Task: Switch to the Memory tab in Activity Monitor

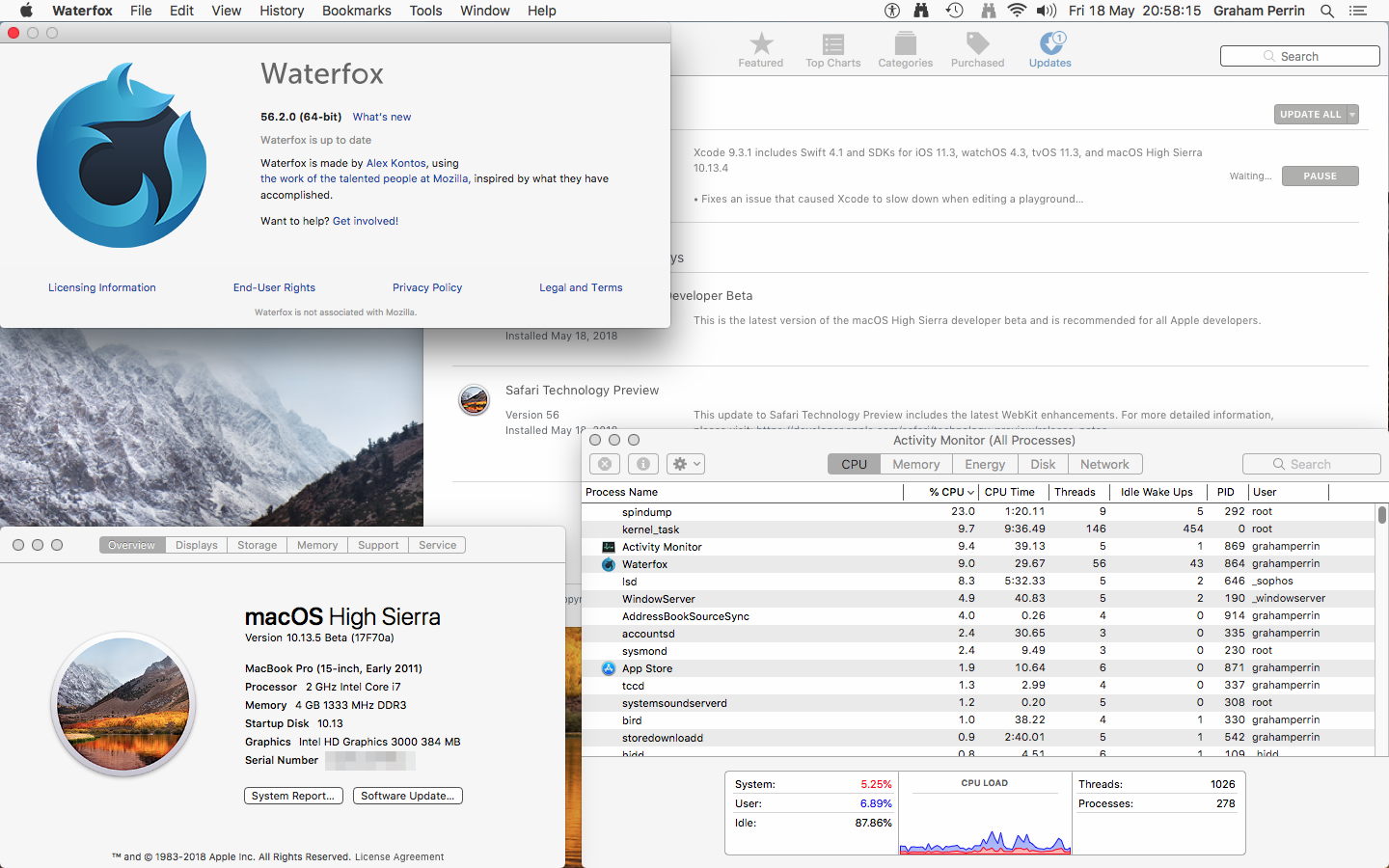Action: [914, 464]
